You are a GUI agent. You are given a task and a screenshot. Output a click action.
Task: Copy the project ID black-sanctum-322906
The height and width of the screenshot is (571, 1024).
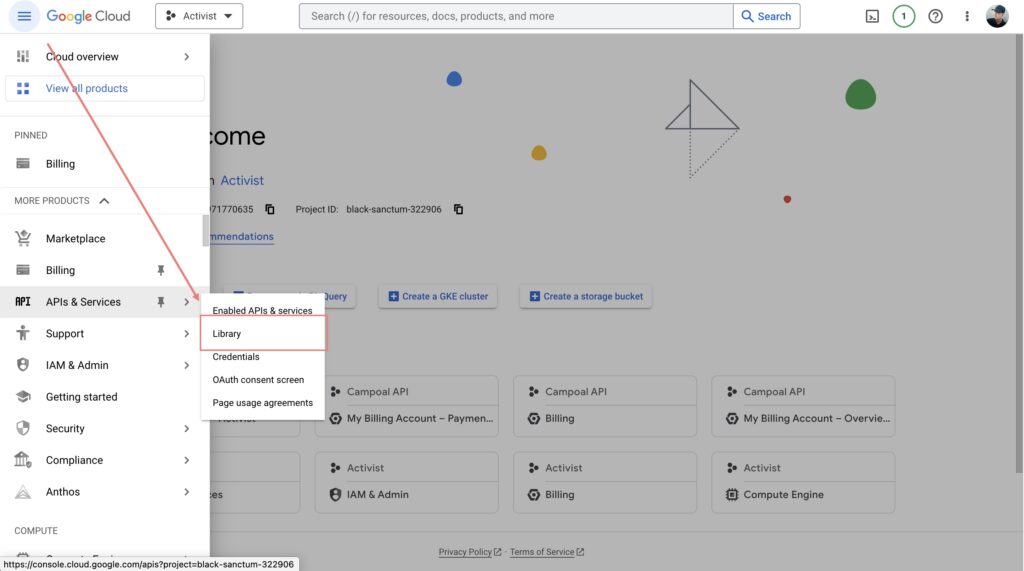[x=459, y=209]
